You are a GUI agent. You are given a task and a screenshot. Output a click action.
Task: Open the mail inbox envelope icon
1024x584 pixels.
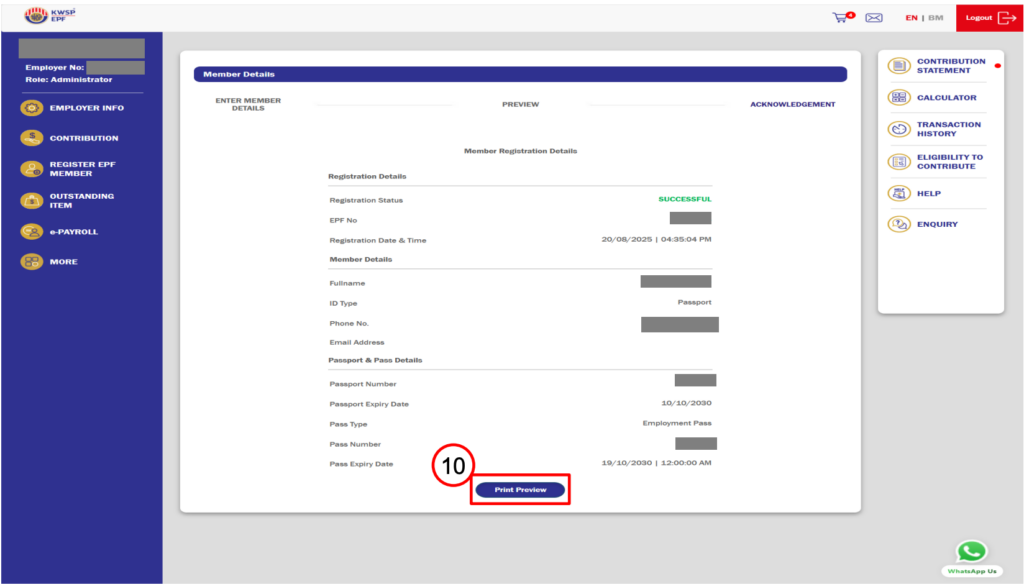(x=873, y=18)
